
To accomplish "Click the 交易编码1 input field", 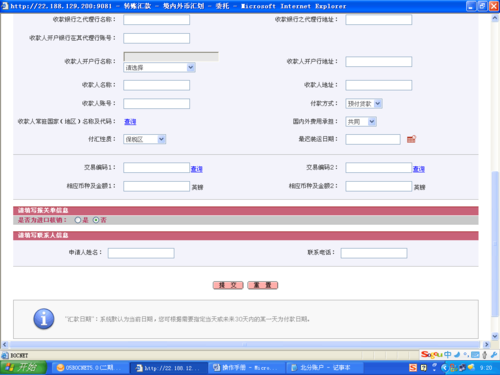I will click(x=157, y=168).
